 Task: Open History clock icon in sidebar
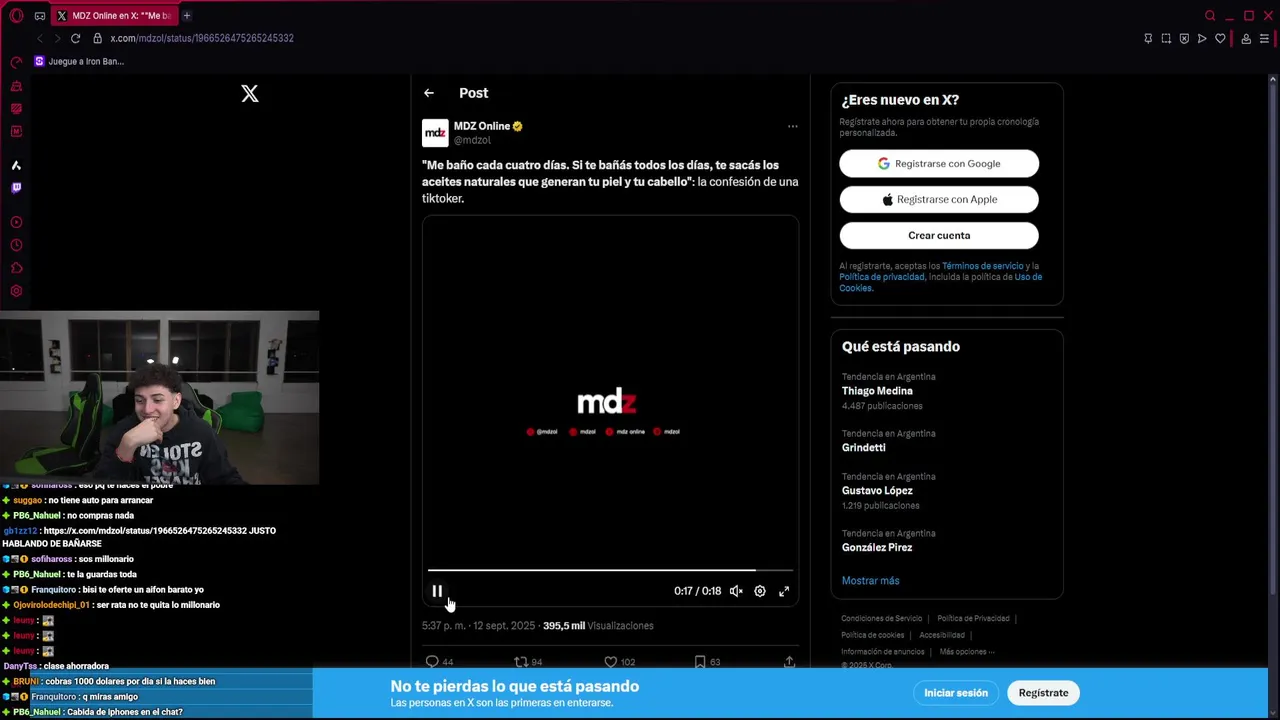(16, 245)
